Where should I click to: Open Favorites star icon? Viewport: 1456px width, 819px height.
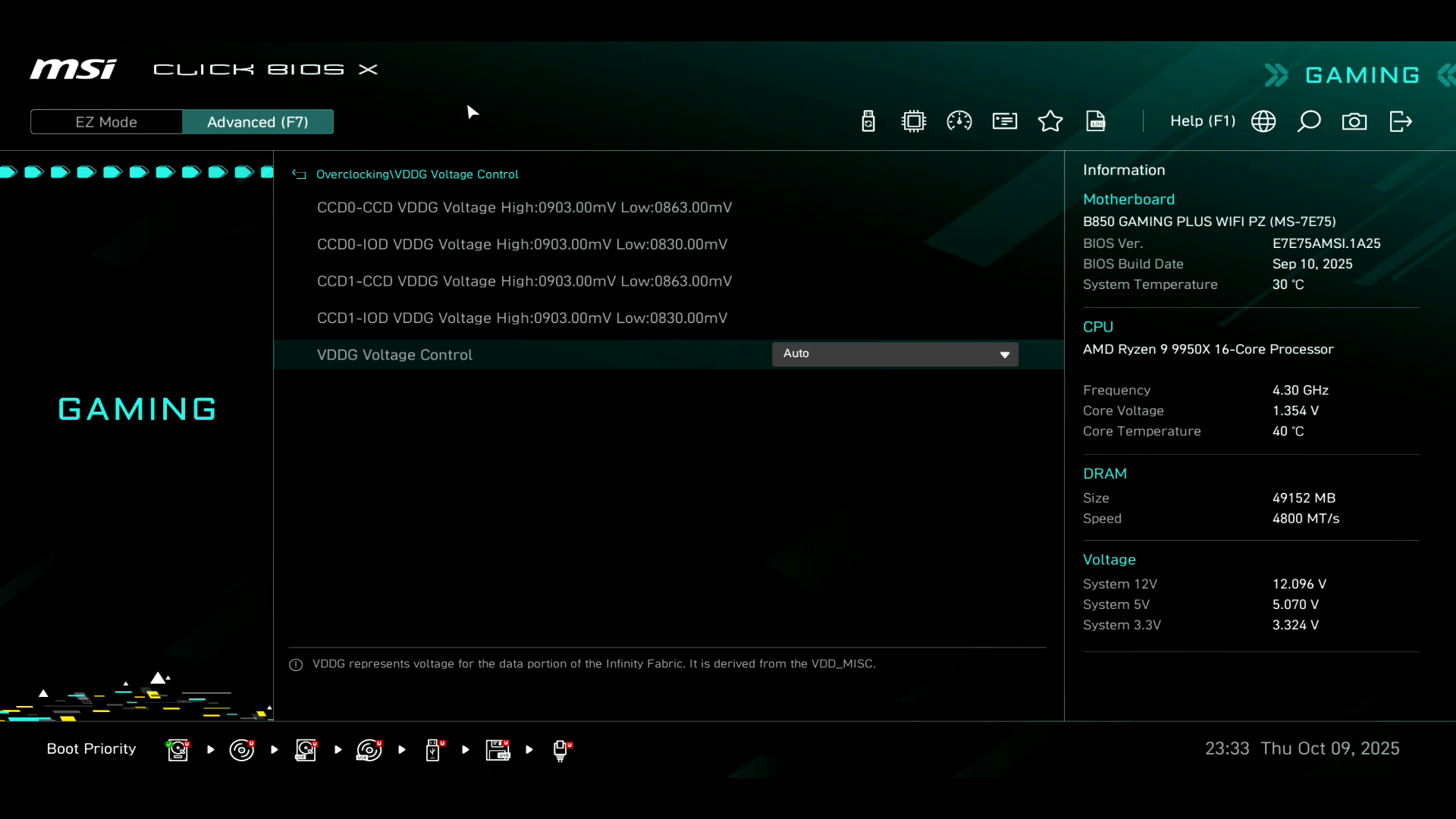(x=1050, y=121)
